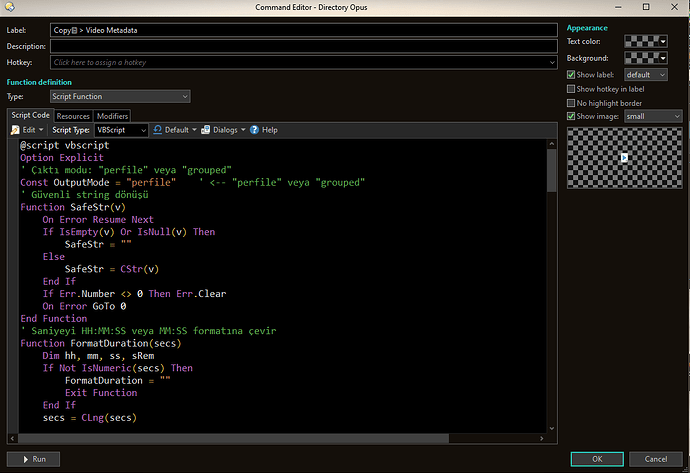
Task: Click the Default settings icon
Action: click(158, 130)
